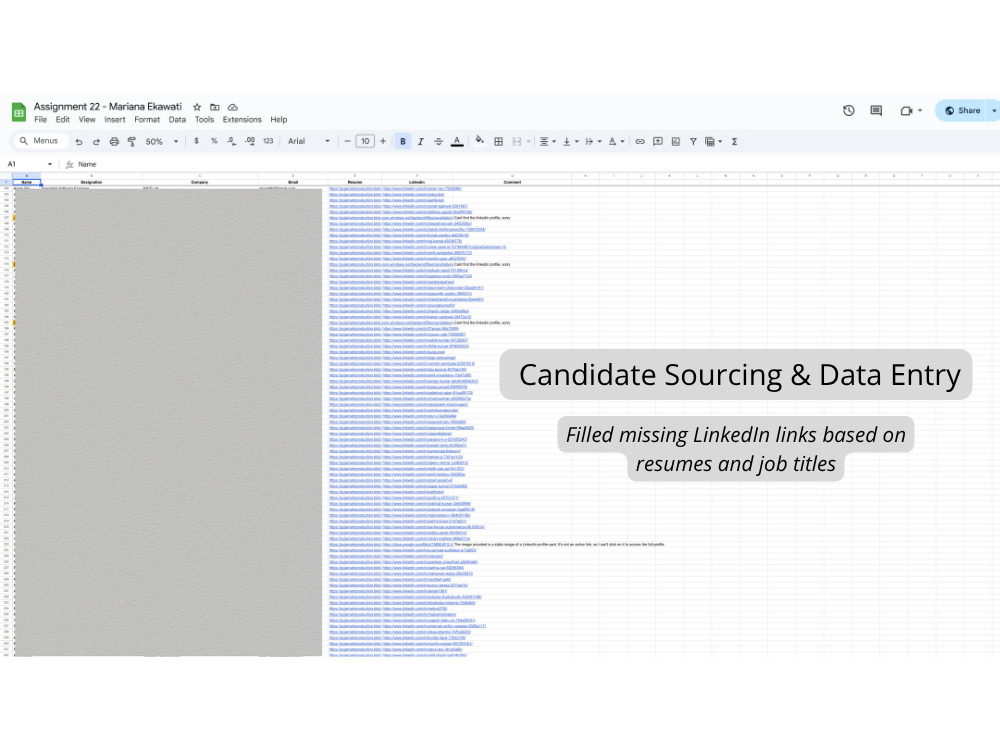Screen dimensions: 1000x750
Task: Open the Edit menu
Action: [x=62, y=119]
